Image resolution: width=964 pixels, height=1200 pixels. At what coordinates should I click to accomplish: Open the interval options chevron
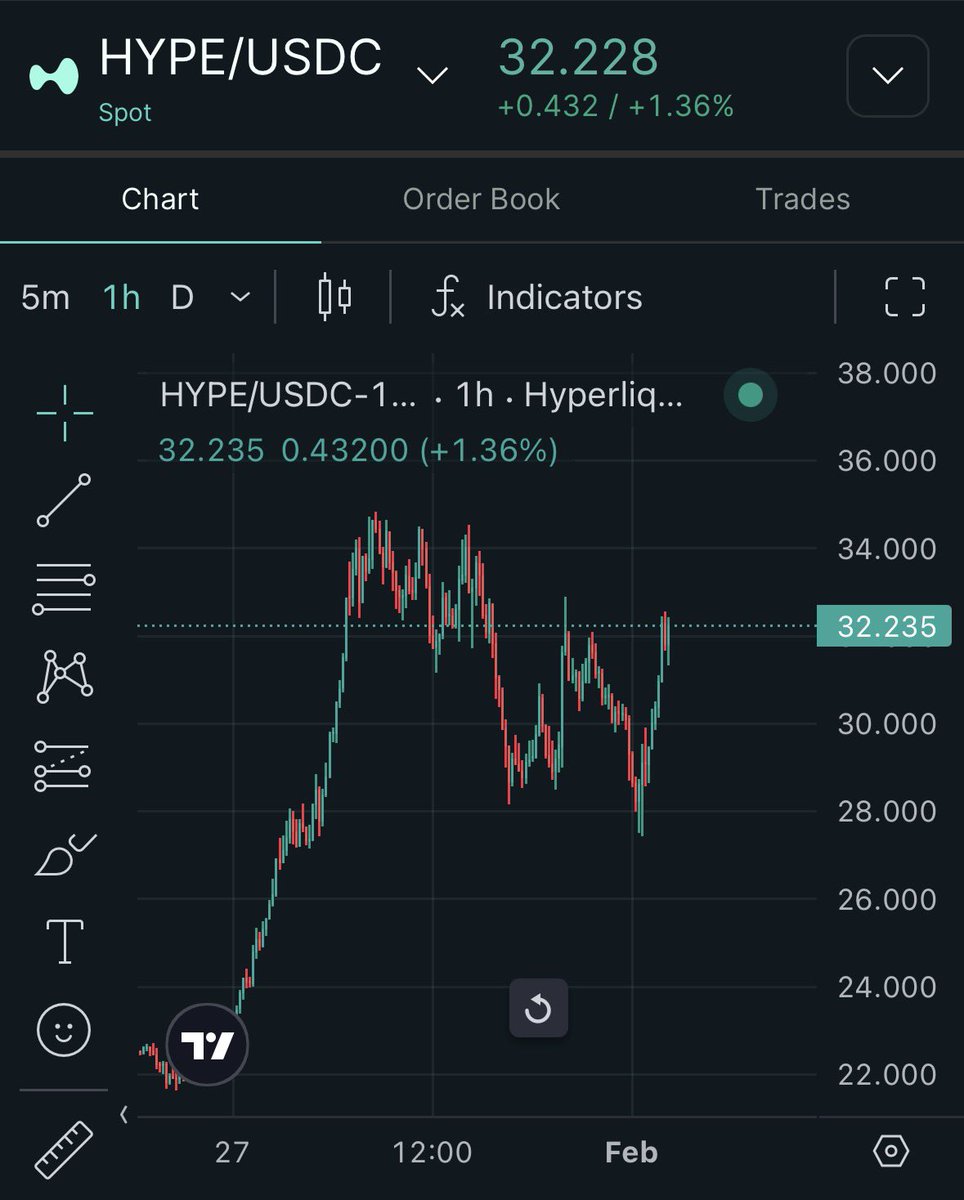[240, 296]
